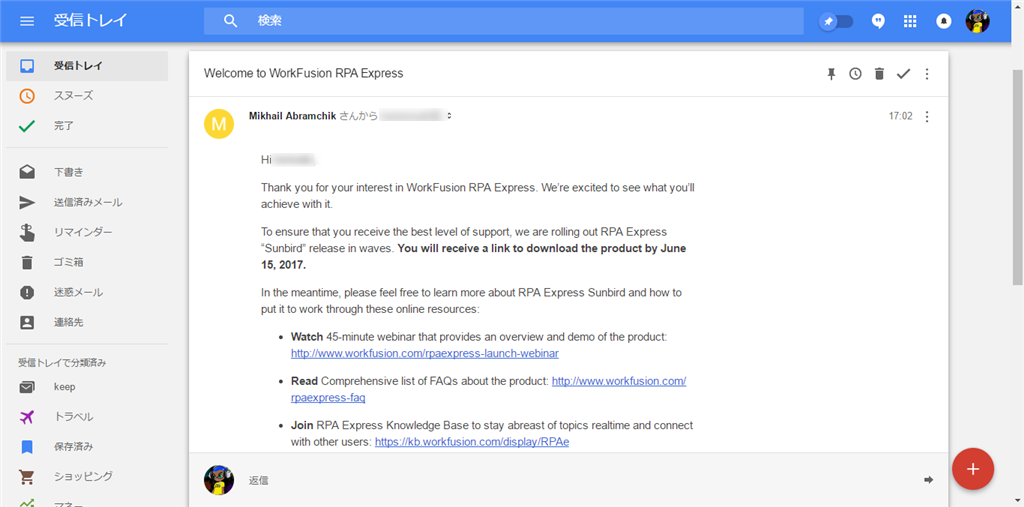
Task: Open the kb.workfusion.com RPAe link
Action: (472, 442)
